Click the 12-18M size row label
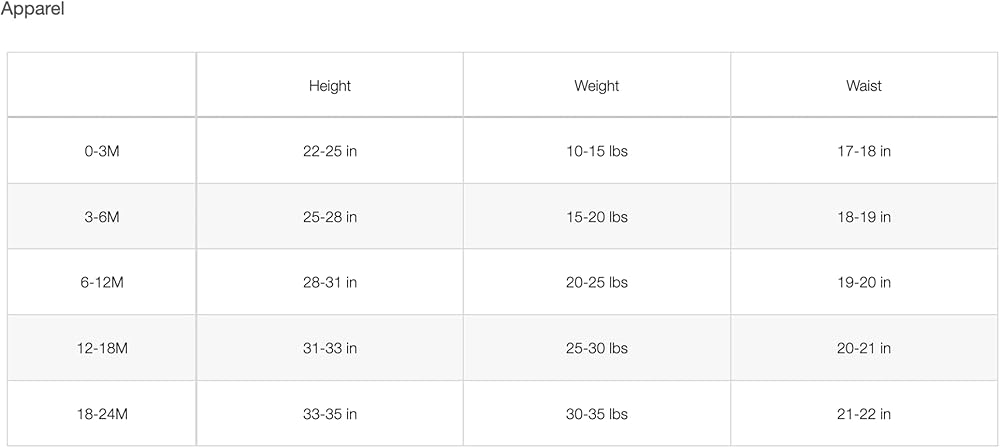 [102, 349]
